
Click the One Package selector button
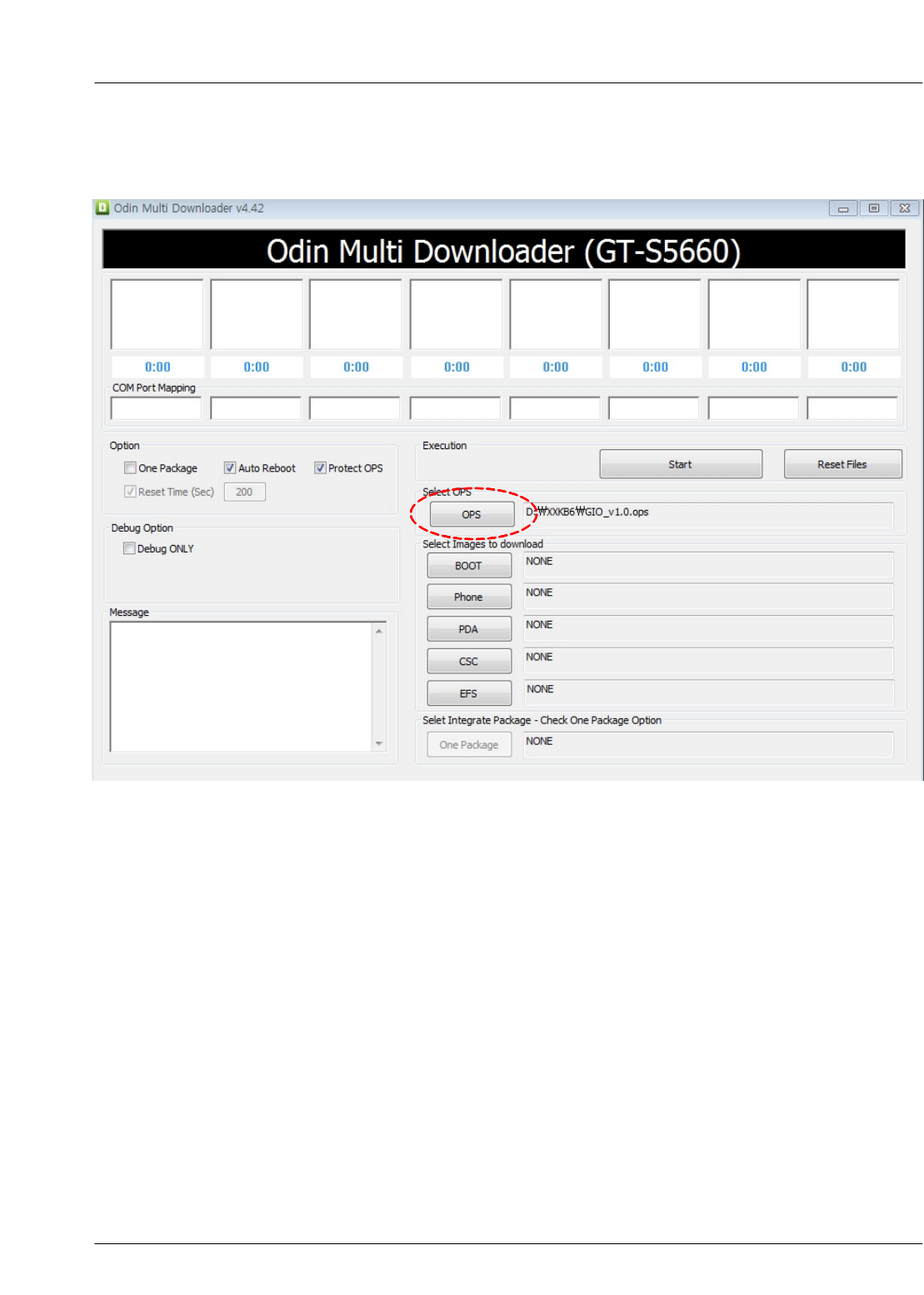point(469,744)
